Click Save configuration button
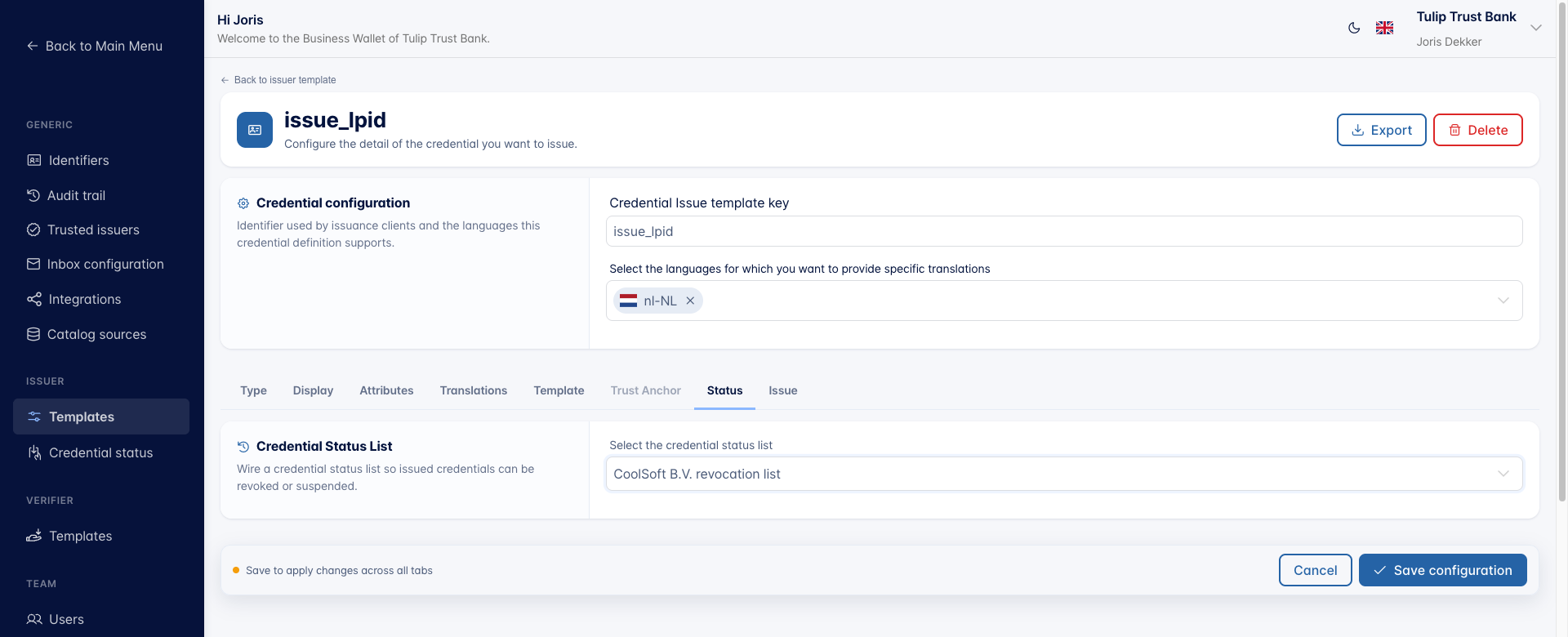Screen dimensions: 1568x637 tap(1442, 570)
